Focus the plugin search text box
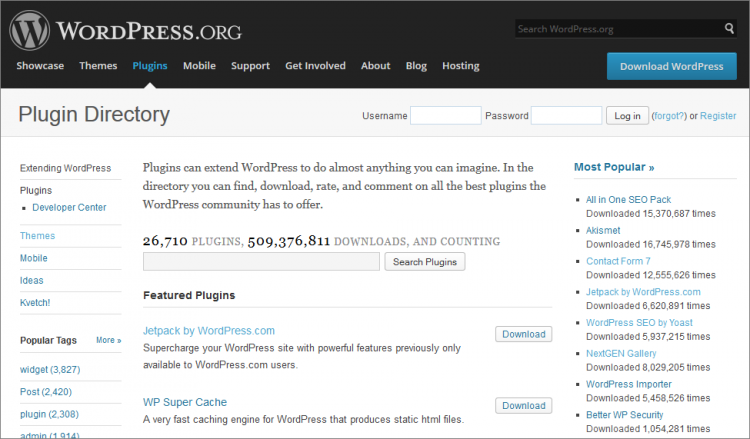This screenshot has width=750, height=439. [261, 262]
